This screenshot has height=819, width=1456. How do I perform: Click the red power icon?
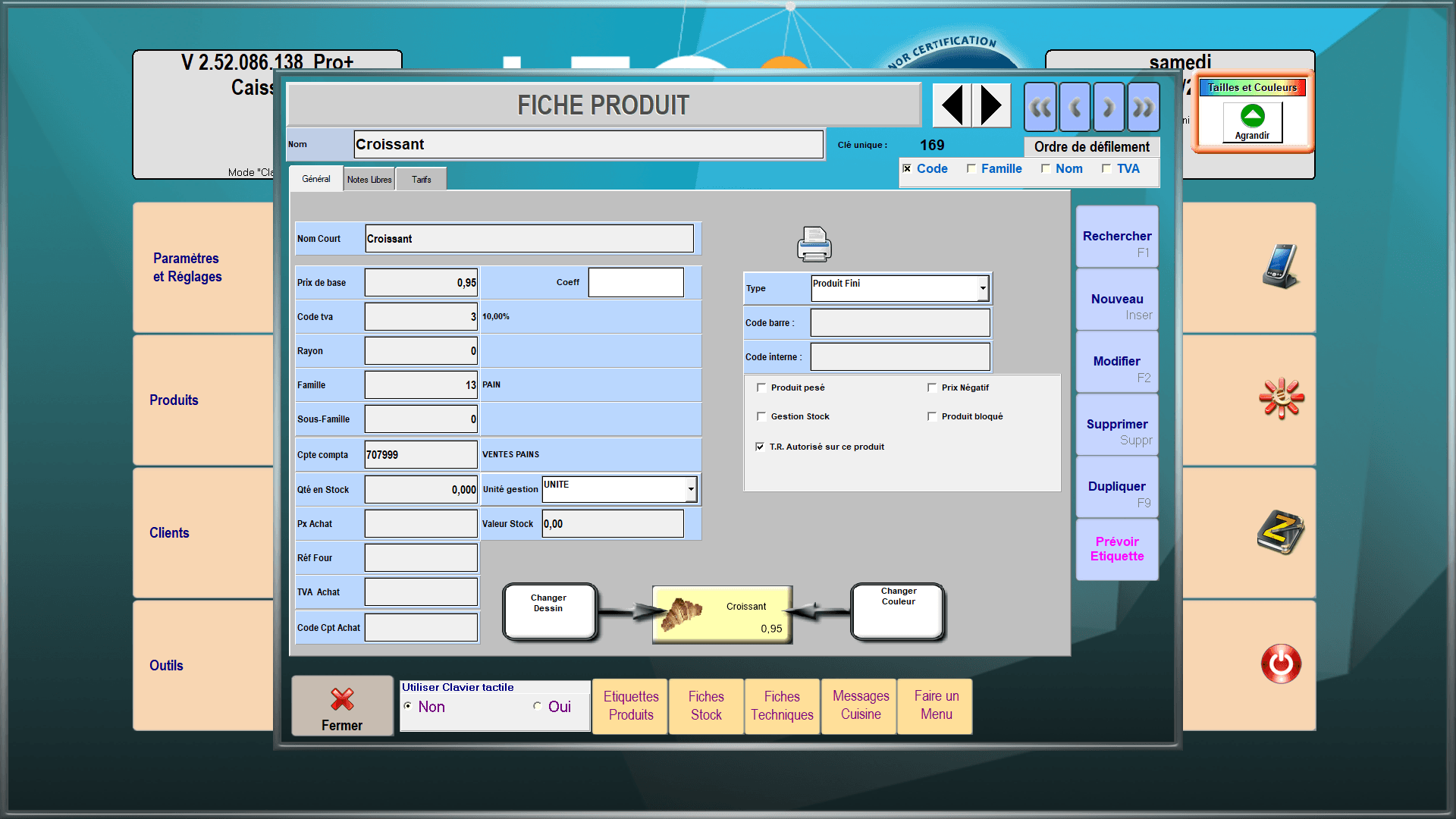(x=1281, y=664)
